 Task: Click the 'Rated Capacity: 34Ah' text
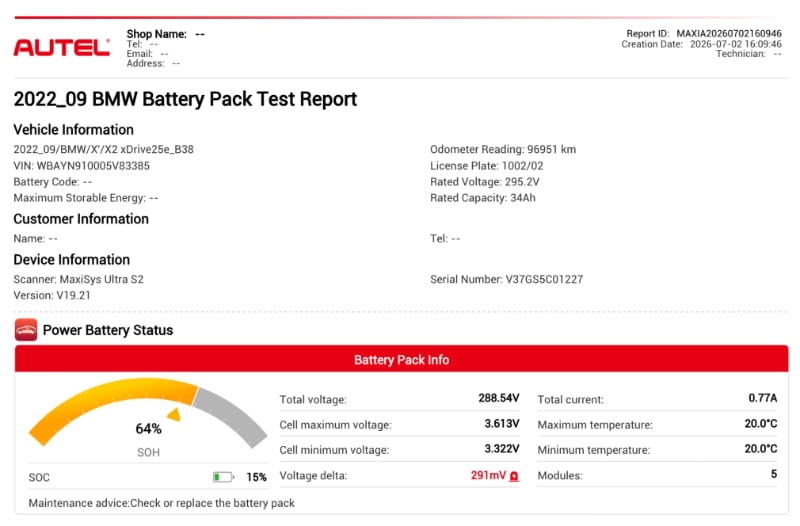483,198
